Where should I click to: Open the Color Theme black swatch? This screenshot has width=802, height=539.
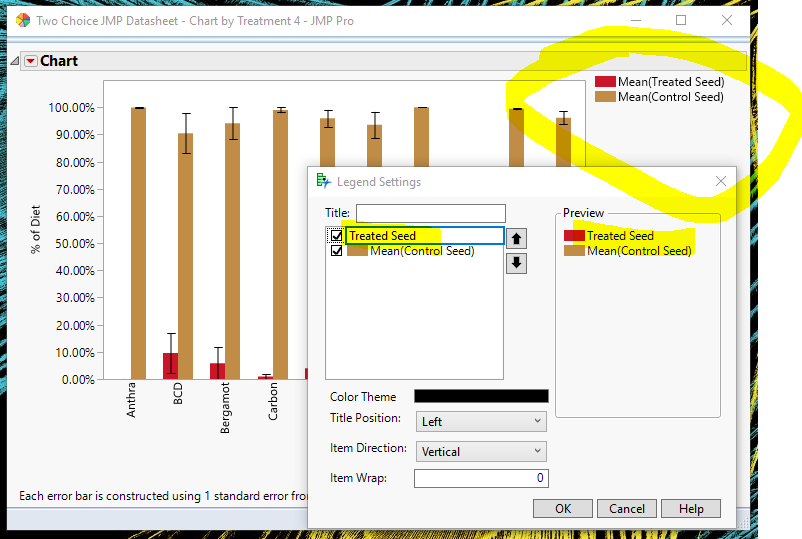pos(481,396)
